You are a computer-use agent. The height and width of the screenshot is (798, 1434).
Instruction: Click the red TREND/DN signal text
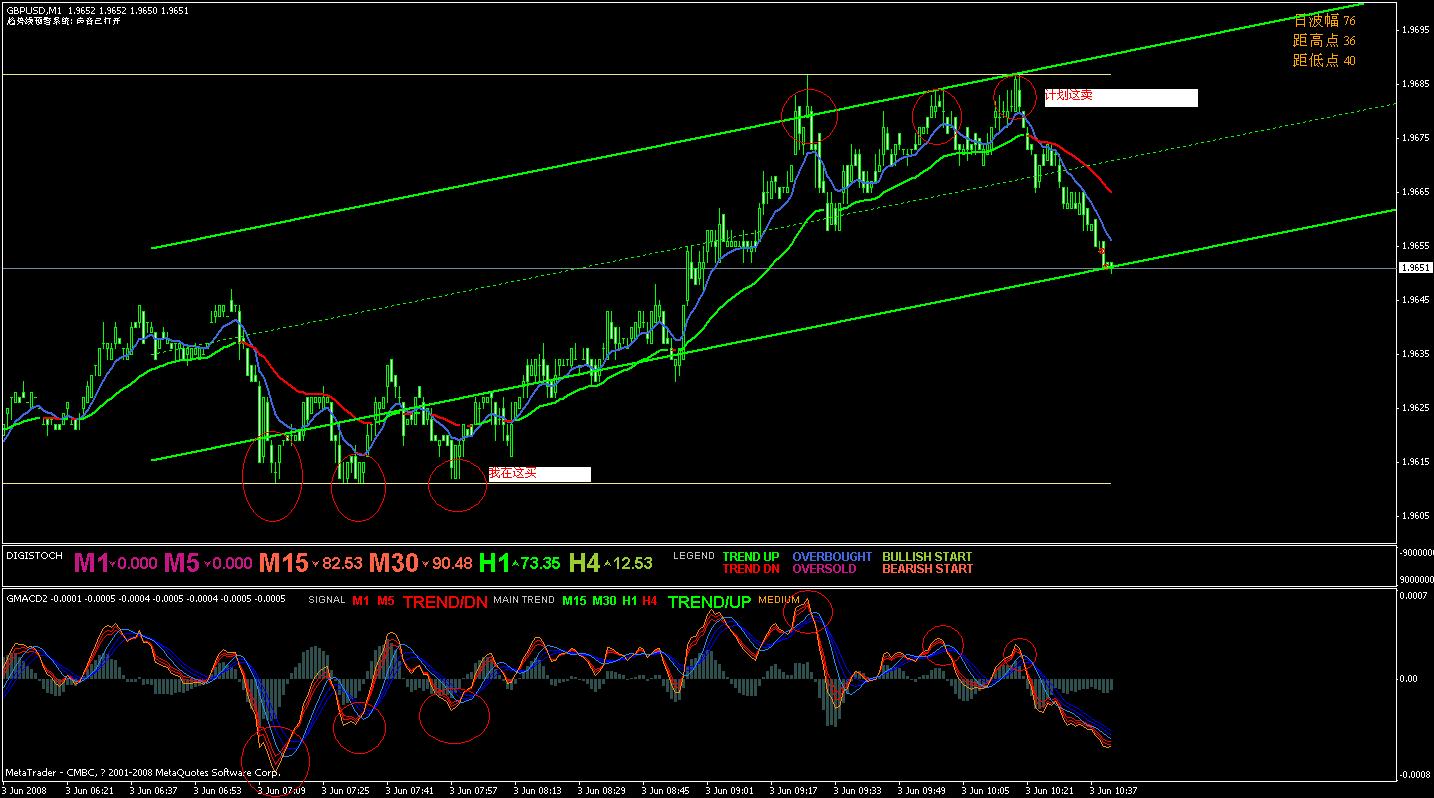click(x=445, y=602)
